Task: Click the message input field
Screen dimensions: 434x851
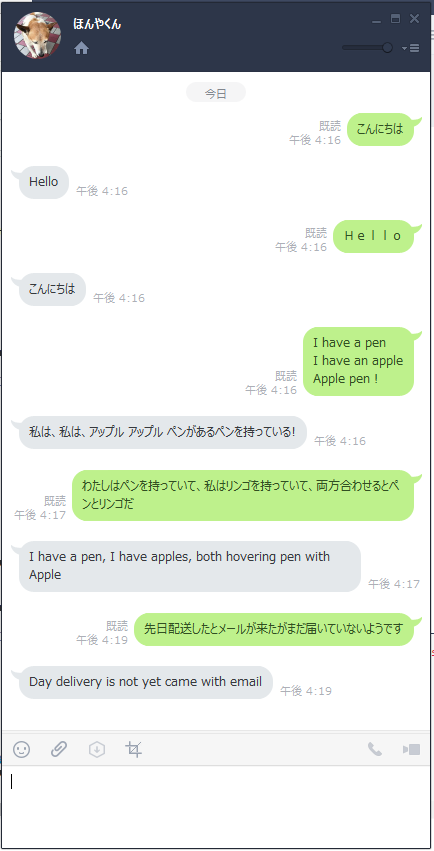Action: [x=217, y=806]
